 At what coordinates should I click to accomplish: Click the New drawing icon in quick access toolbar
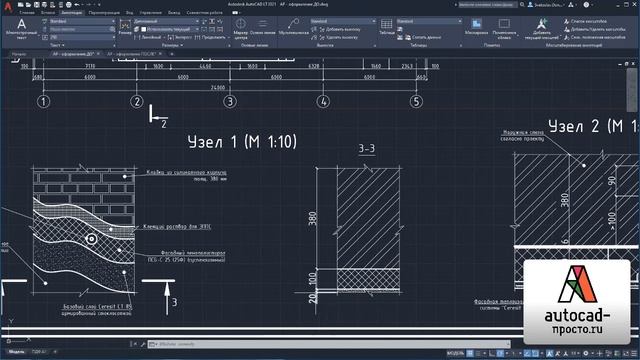coord(20,4)
